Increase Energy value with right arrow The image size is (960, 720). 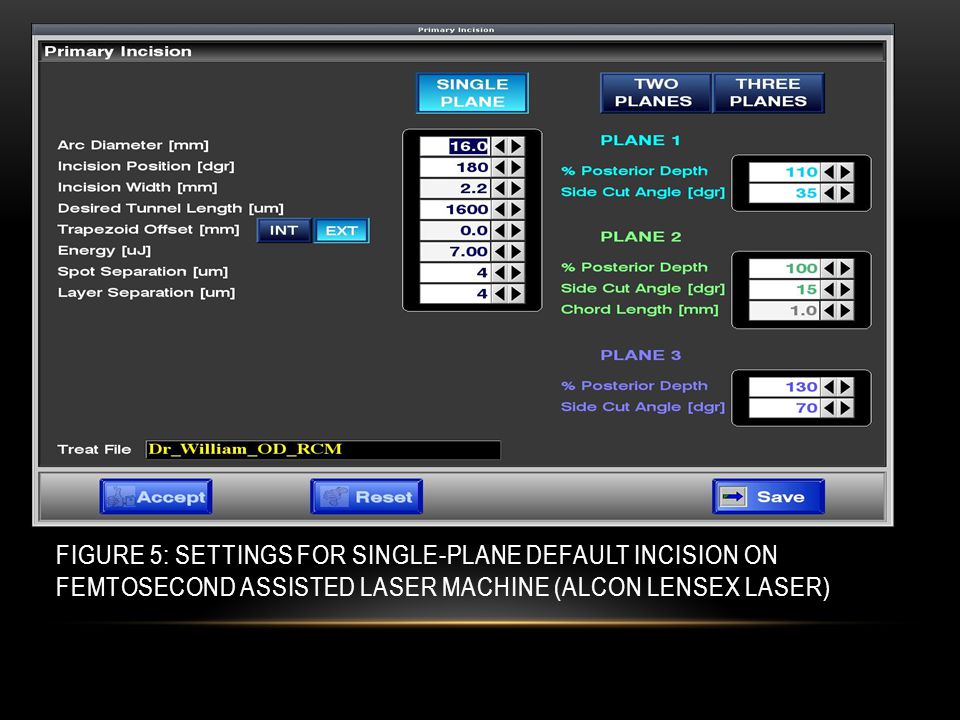coord(517,252)
